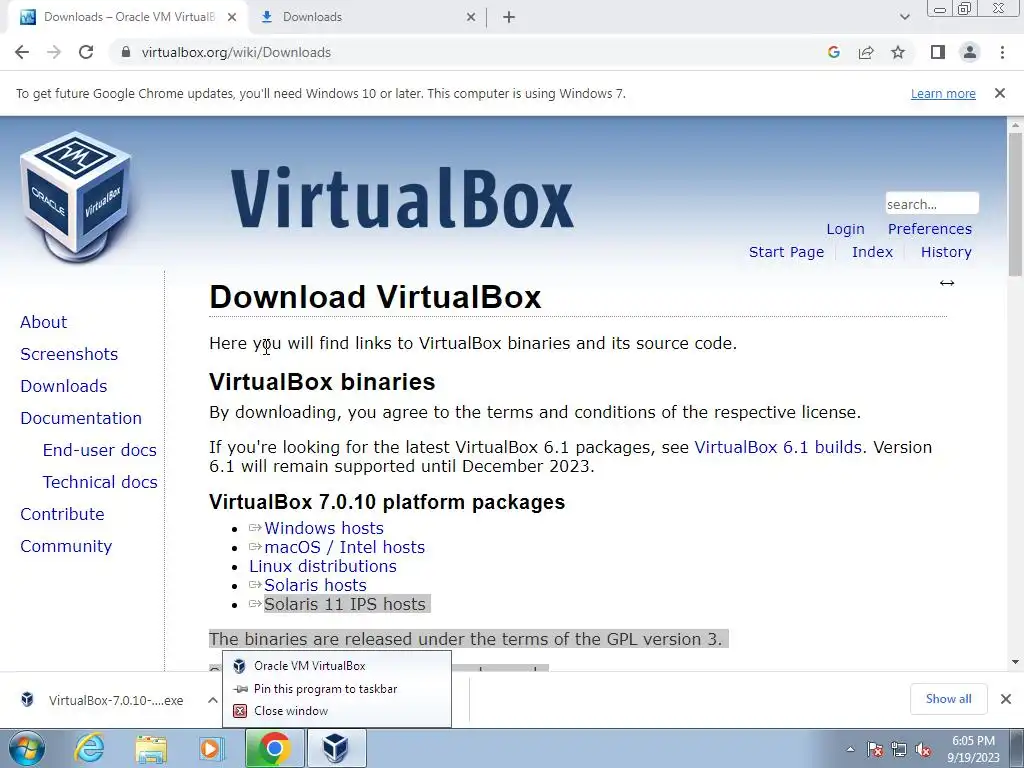Share this page using the share icon
The width and height of the screenshot is (1024, 768).
[x=866, y=52]
